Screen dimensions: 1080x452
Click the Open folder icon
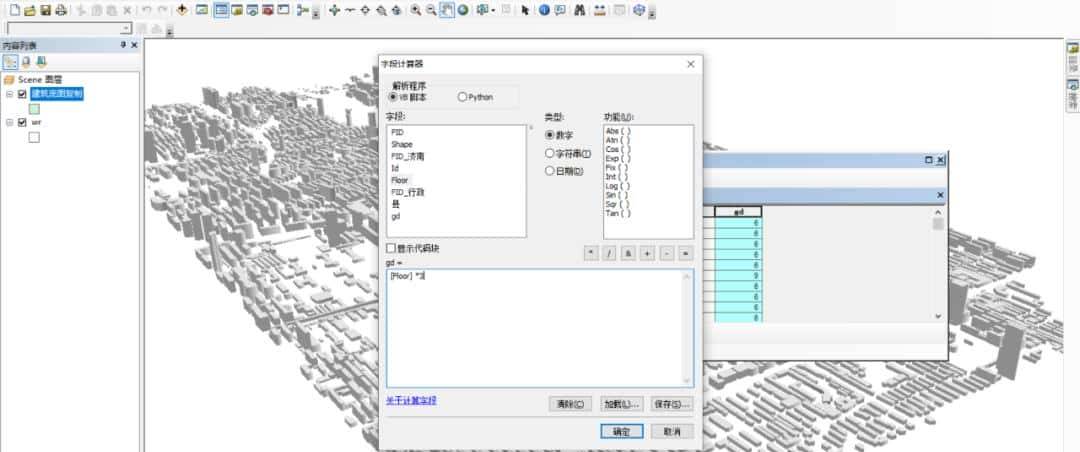click(30, 10)
